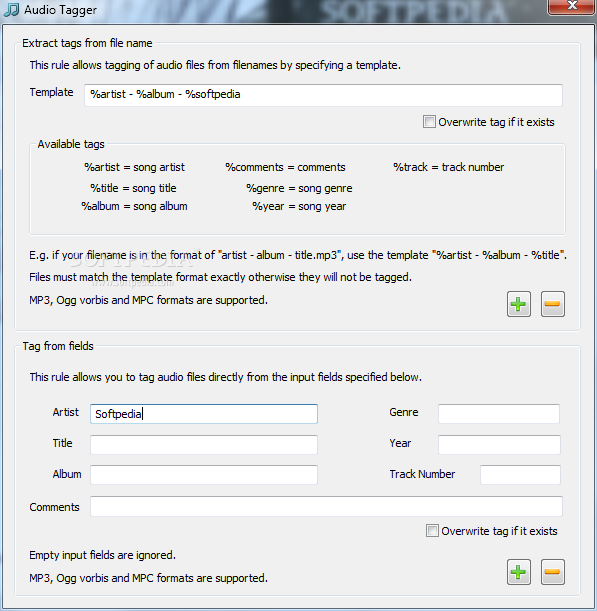Click the 'Extract tags from file name' group title
This screenshot has height=611, width=597.
point(87,43)
